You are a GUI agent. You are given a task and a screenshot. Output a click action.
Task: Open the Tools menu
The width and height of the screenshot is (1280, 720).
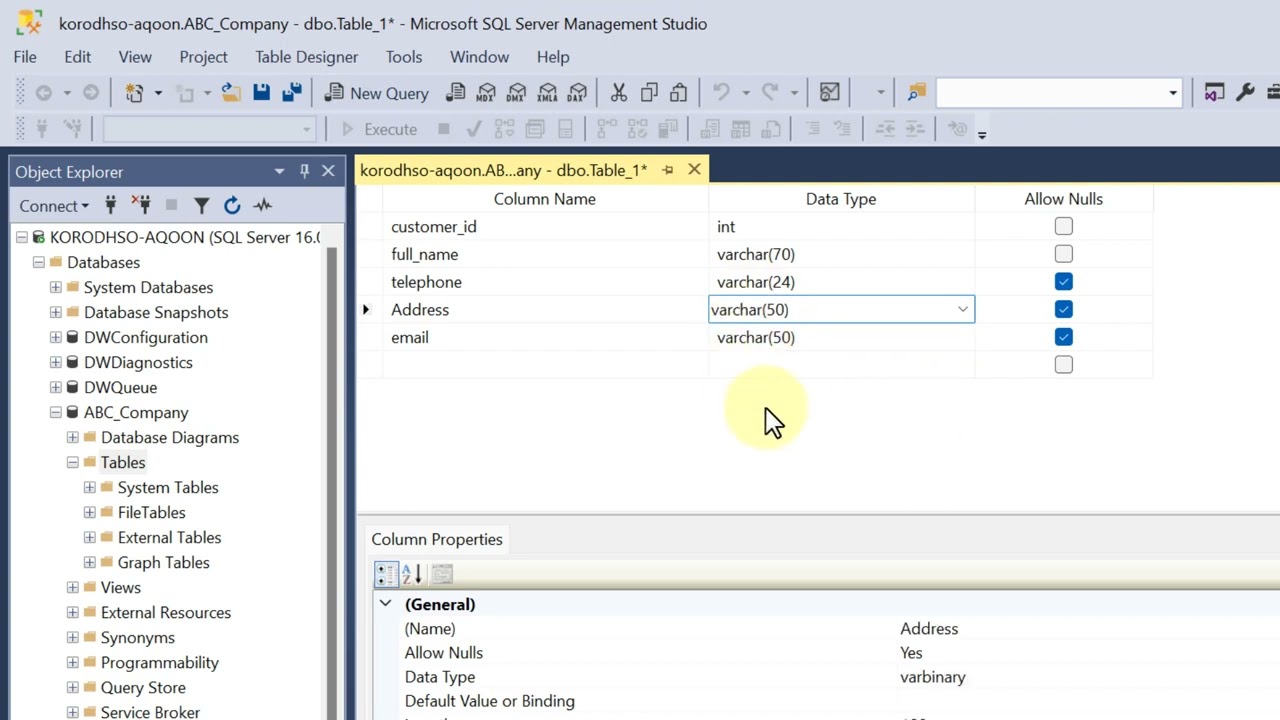point(404,57)
